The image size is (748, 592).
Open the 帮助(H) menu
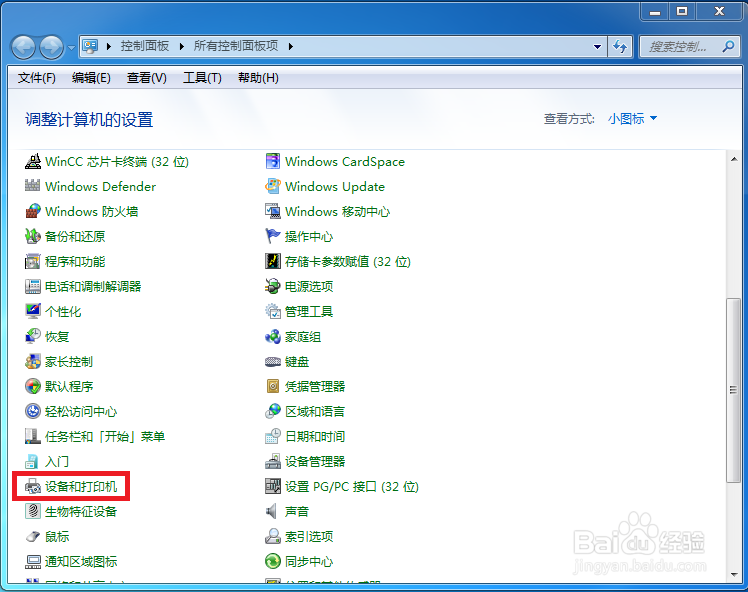point(258,78)
